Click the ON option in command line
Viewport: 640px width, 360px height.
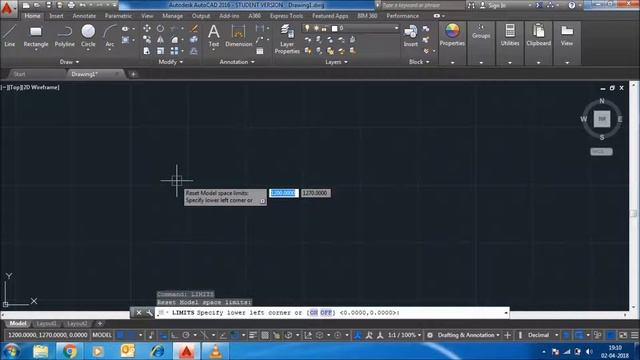point(313,313)
